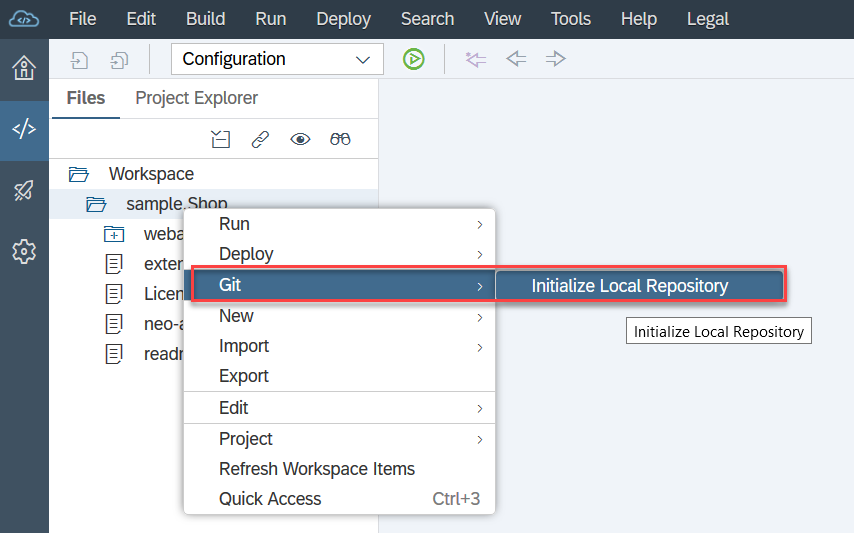Image resolution: width=854 pixels, height=533 pixels.
Task: Click the sample.Shop folder icon
Action: (96, 204)
